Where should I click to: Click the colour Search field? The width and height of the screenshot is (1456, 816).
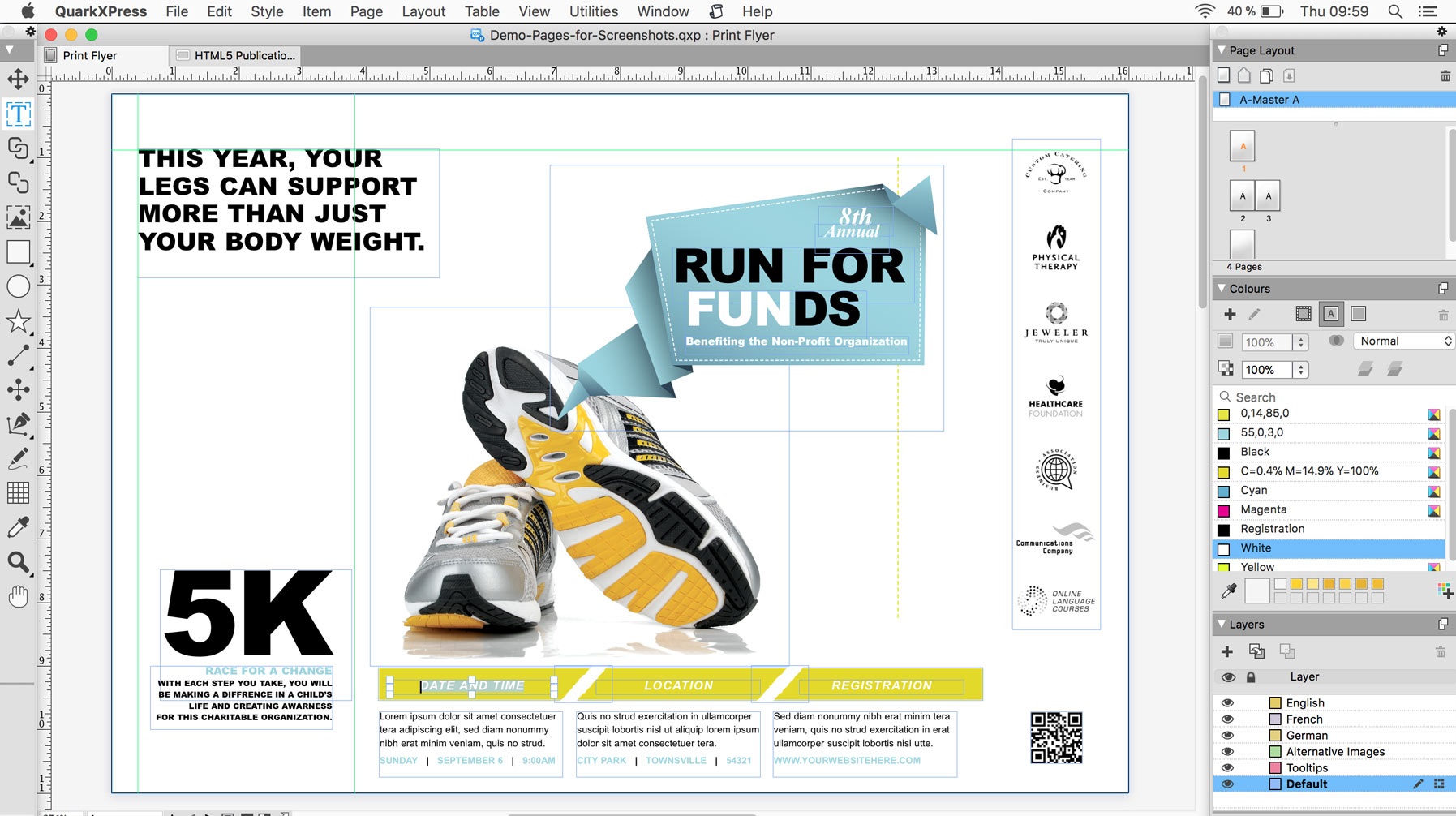(1330, 397)
